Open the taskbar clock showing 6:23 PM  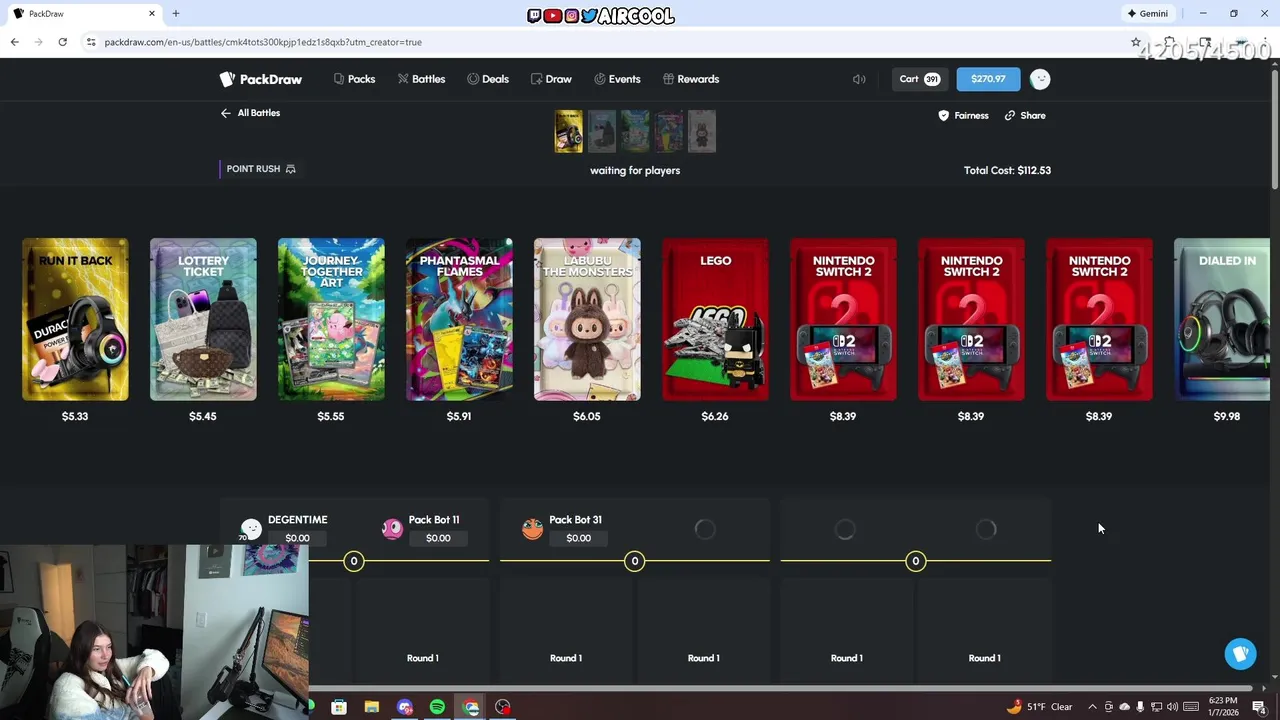[x=1223, y=707]
